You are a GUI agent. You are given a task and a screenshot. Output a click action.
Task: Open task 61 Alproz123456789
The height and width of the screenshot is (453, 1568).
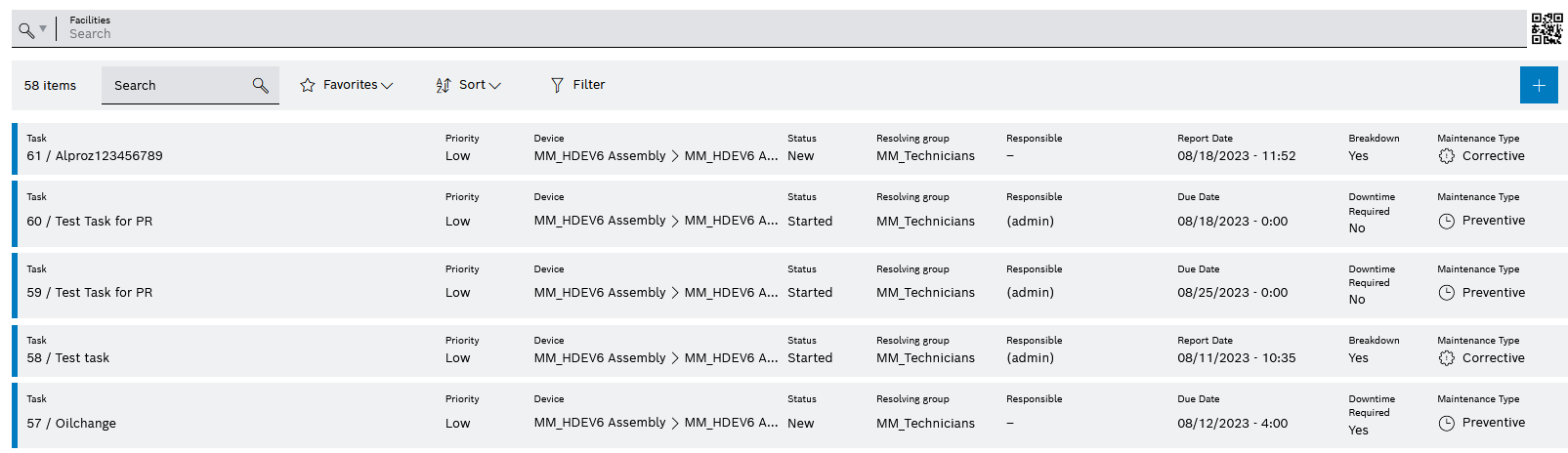coord(108,156)
